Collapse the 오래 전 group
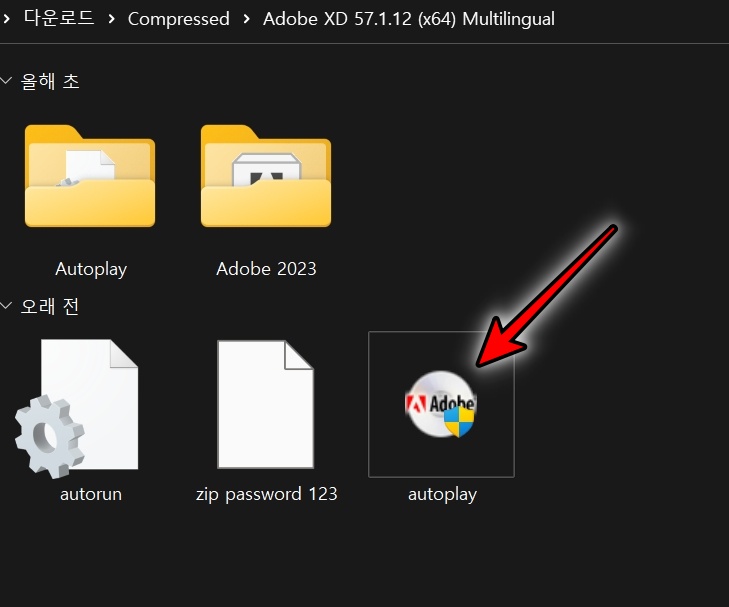Screen dimensions: 729x607 coord(6,305)
